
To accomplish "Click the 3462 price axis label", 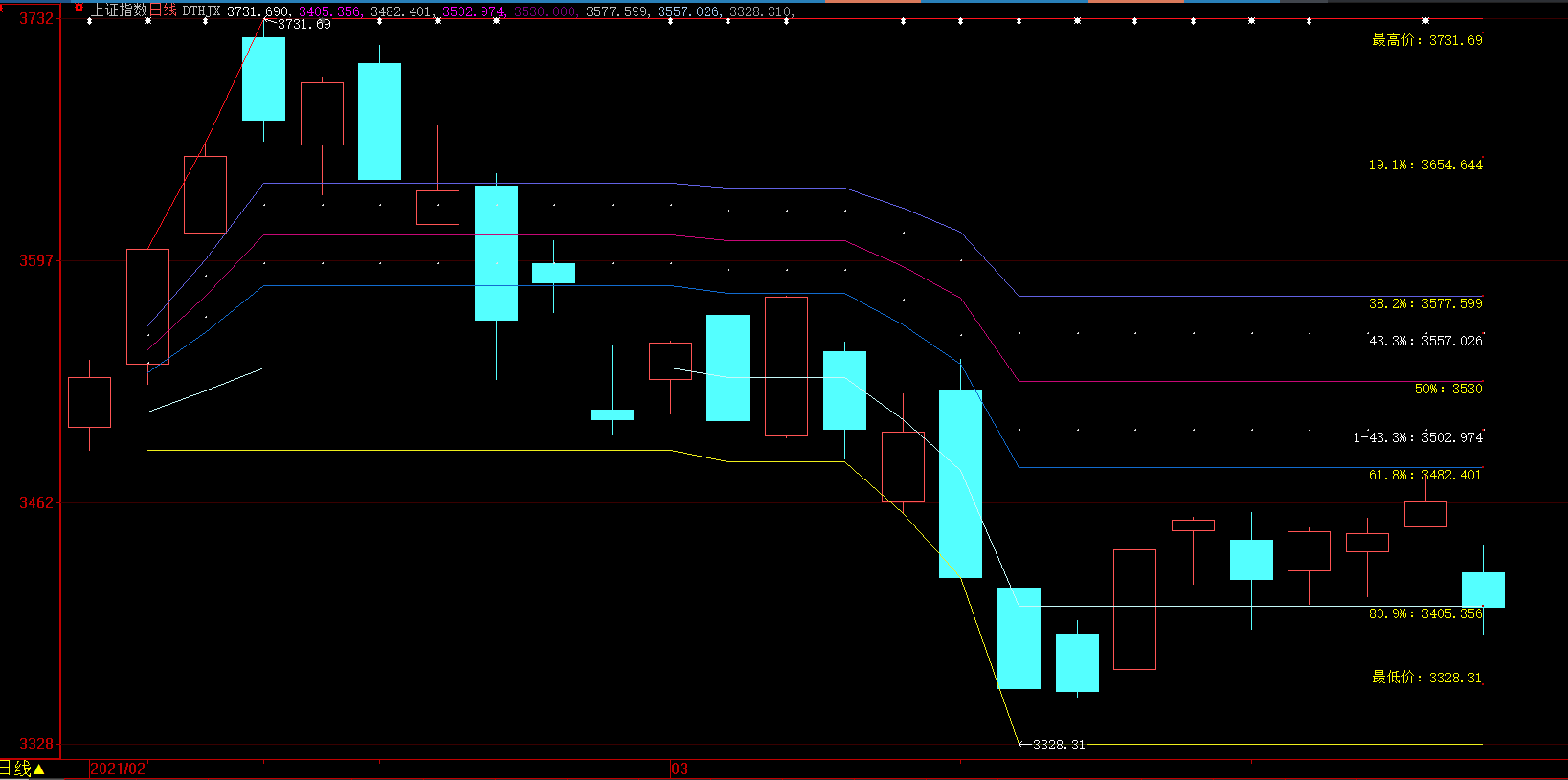I will click(36, 502).
